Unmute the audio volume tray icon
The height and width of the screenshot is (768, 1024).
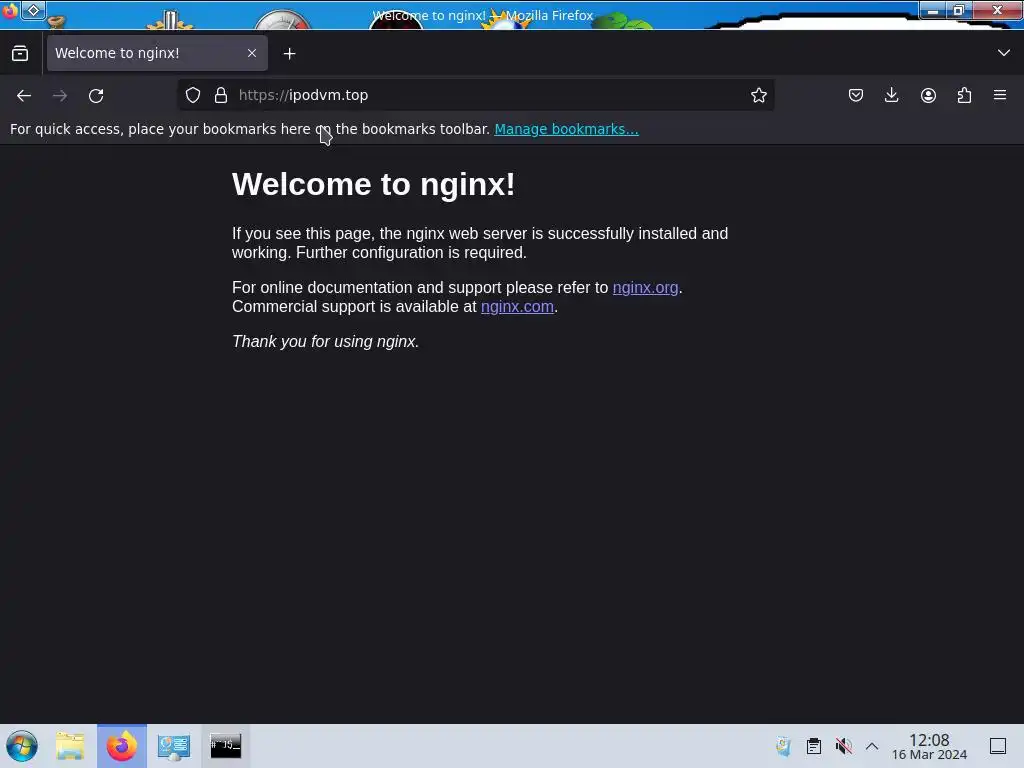click(843, 746)
